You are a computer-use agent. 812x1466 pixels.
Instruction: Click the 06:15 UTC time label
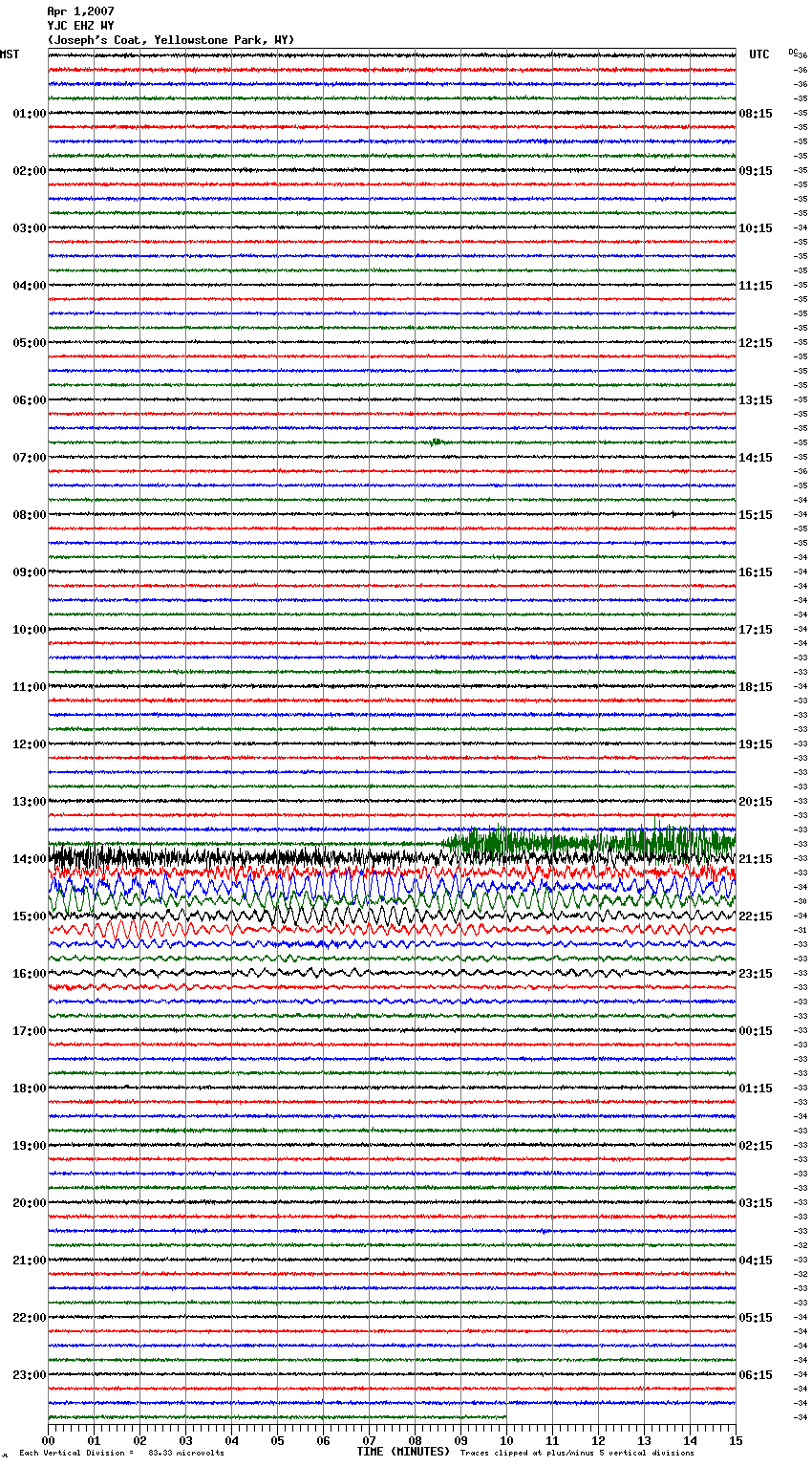756,1375
